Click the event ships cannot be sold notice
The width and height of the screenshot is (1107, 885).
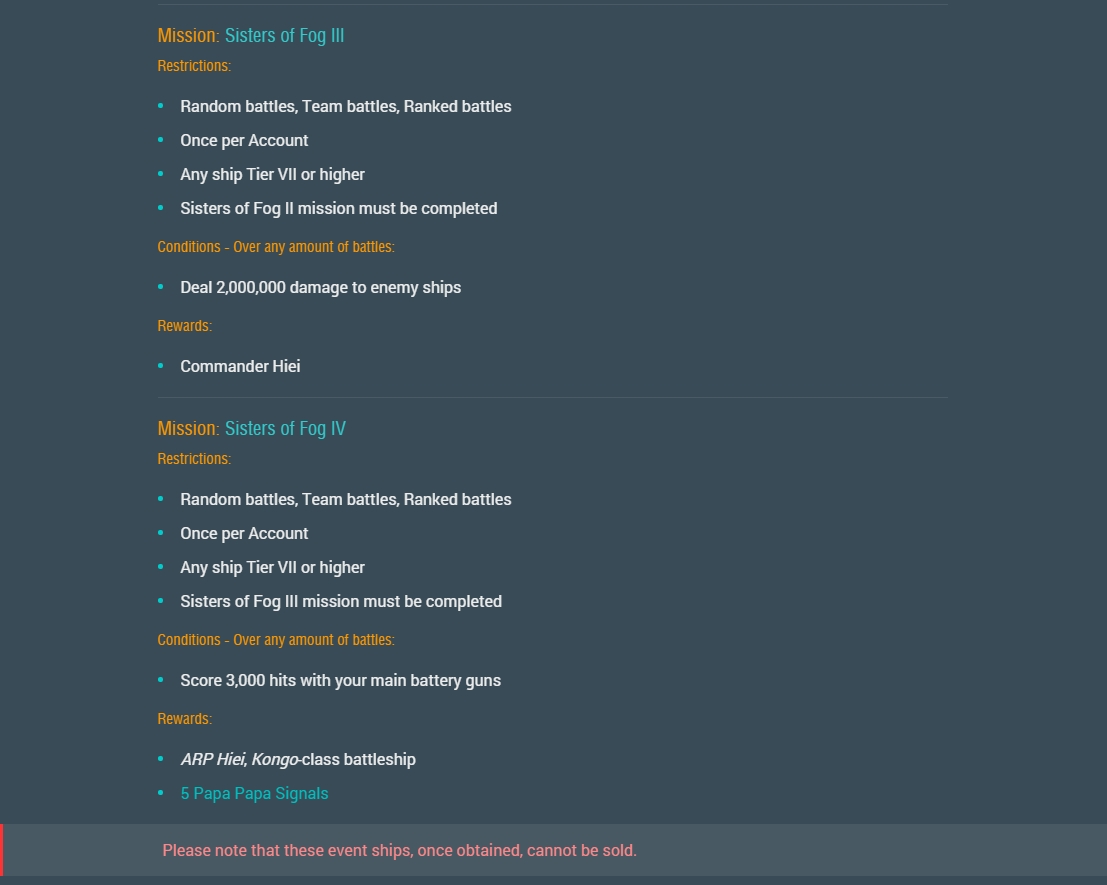[400, 850]
